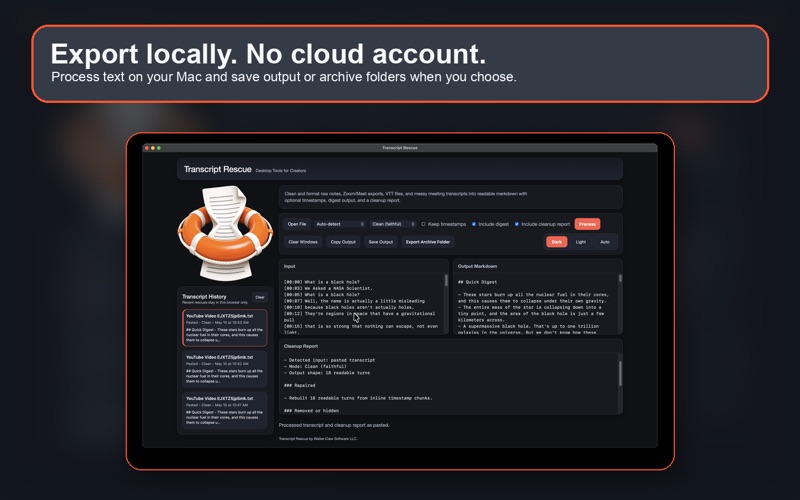
Task: Click the Transcript History heading
Action: (204, 296)
